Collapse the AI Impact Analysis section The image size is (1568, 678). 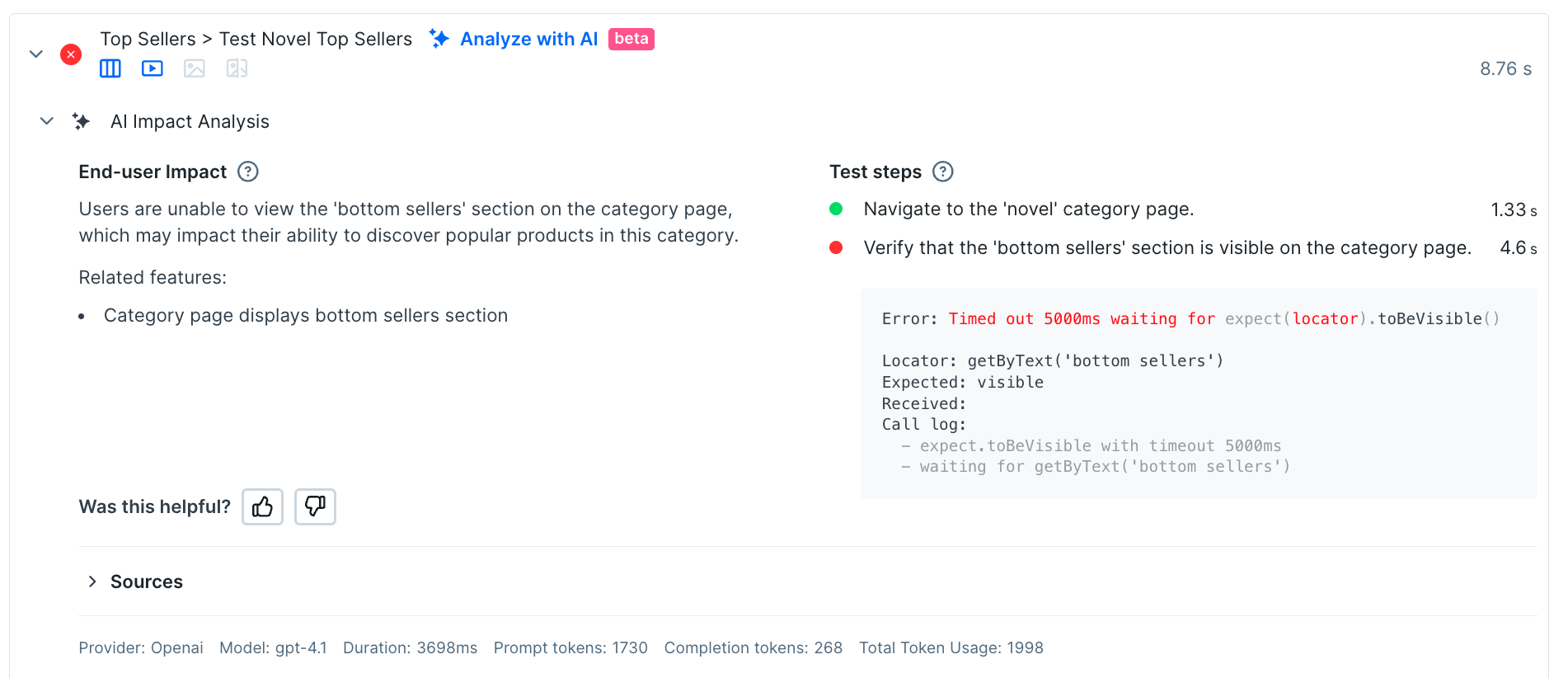47,121
